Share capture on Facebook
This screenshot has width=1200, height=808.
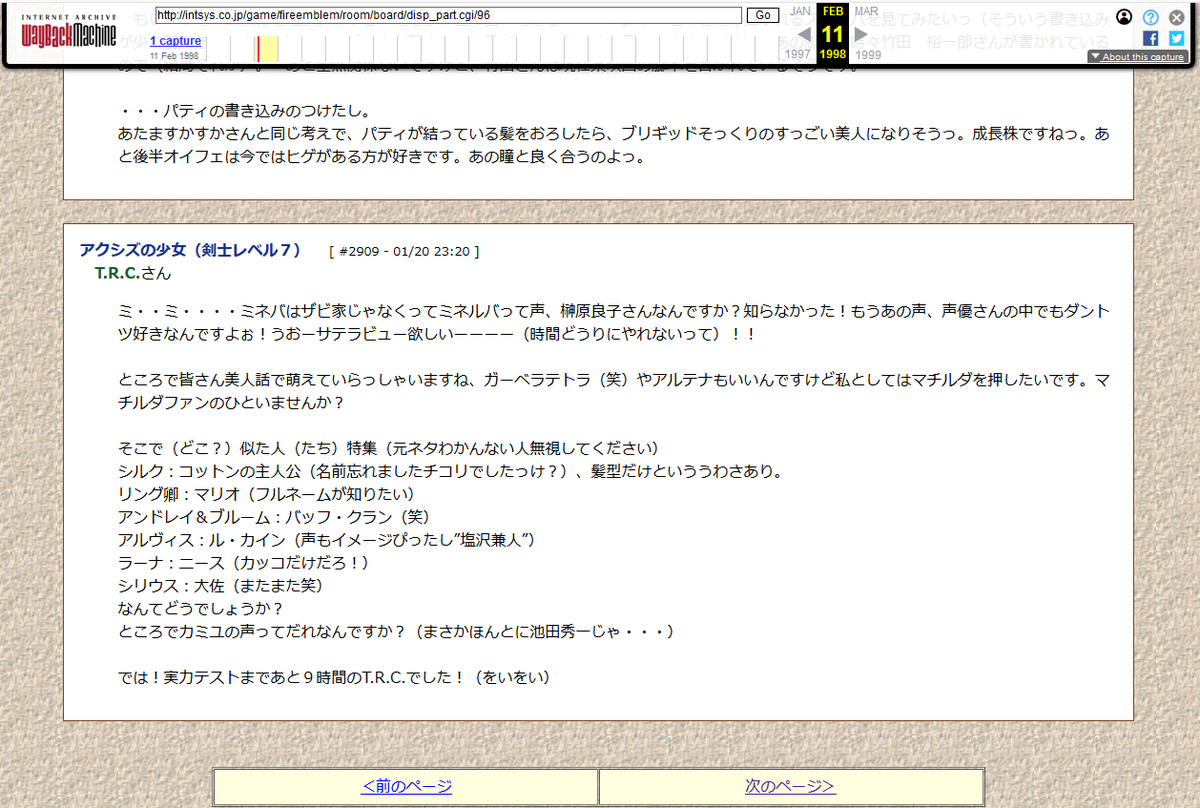[1151, 38]
